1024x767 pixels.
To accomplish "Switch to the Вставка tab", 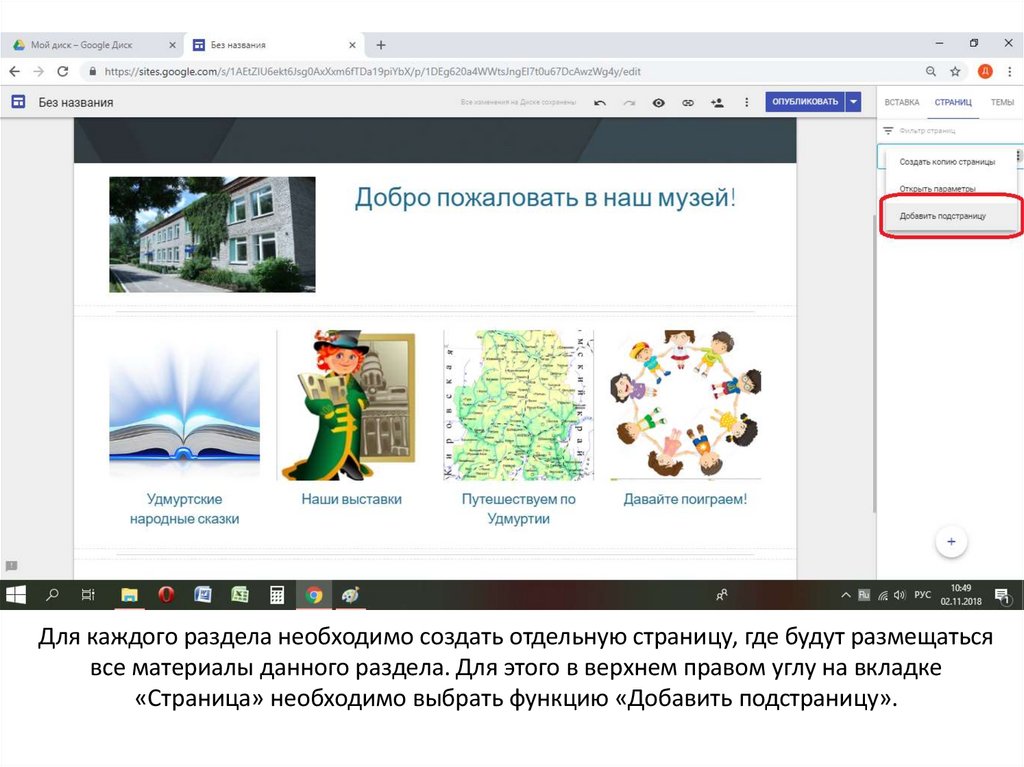I will point(901,102).
